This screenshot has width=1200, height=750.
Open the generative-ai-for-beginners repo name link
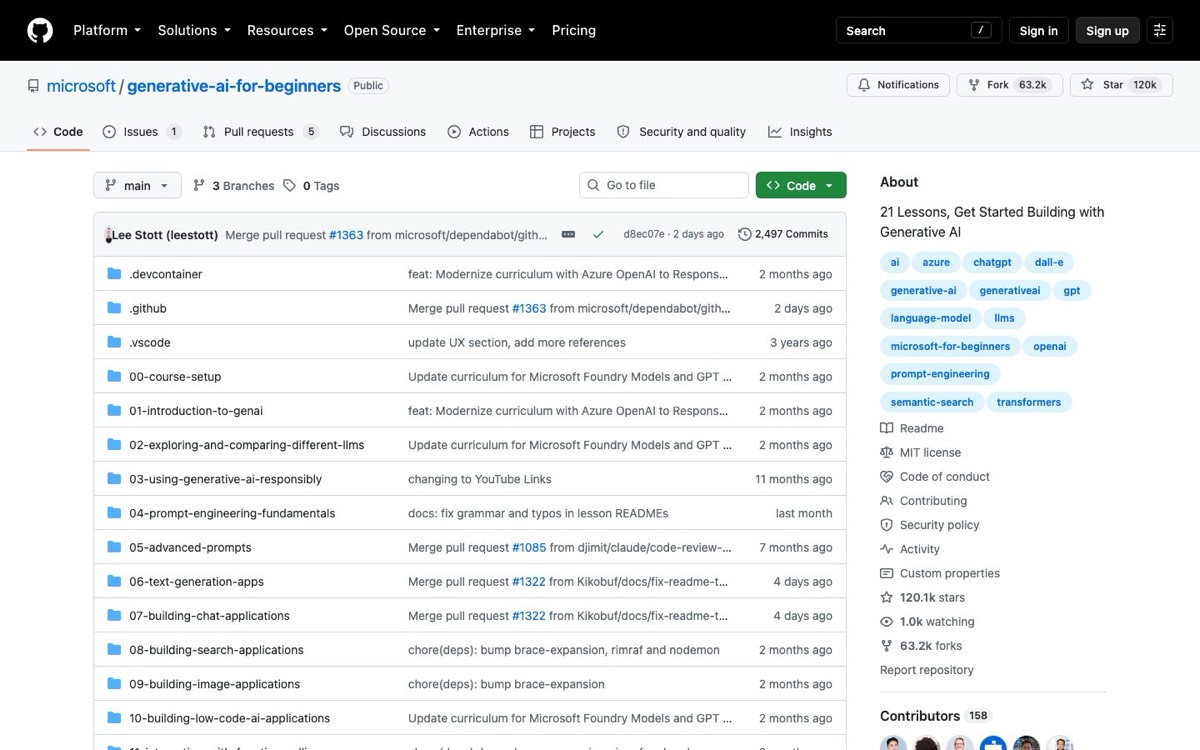click(x=234, y=86)
